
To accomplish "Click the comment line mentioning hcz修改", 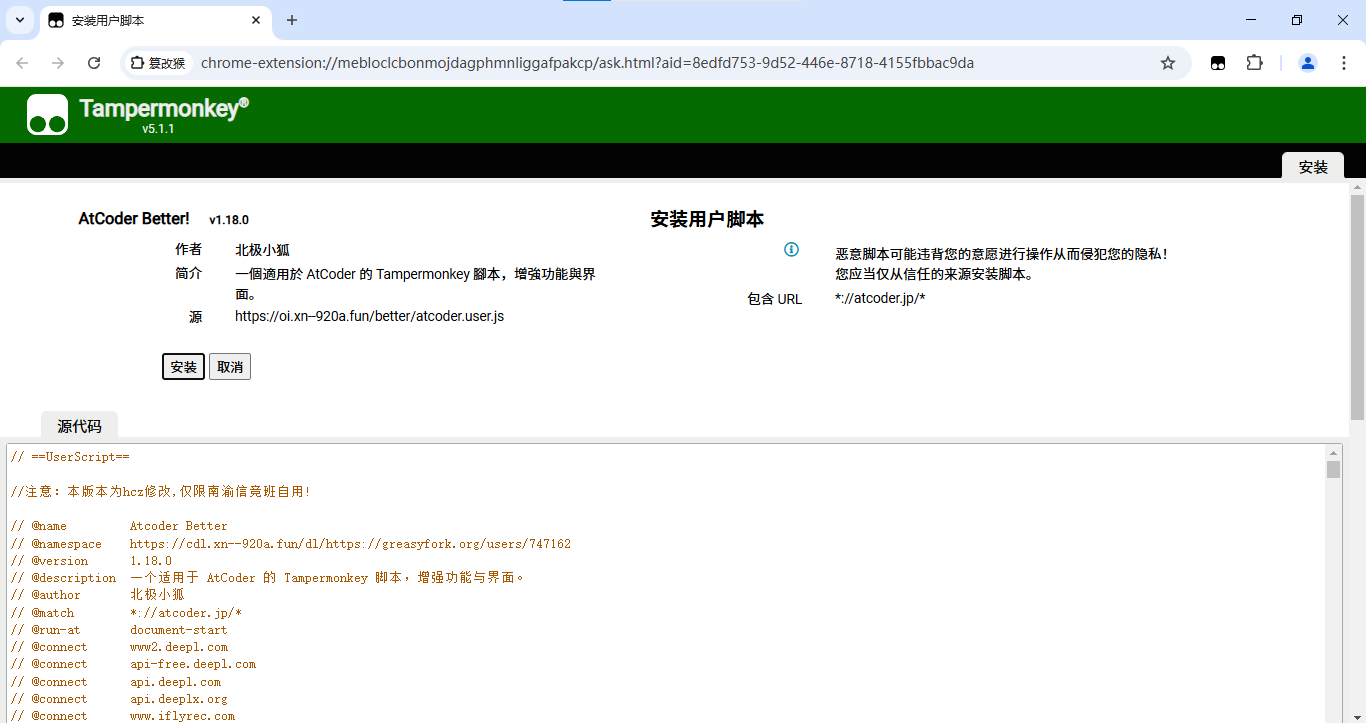I will coord(160,491).
